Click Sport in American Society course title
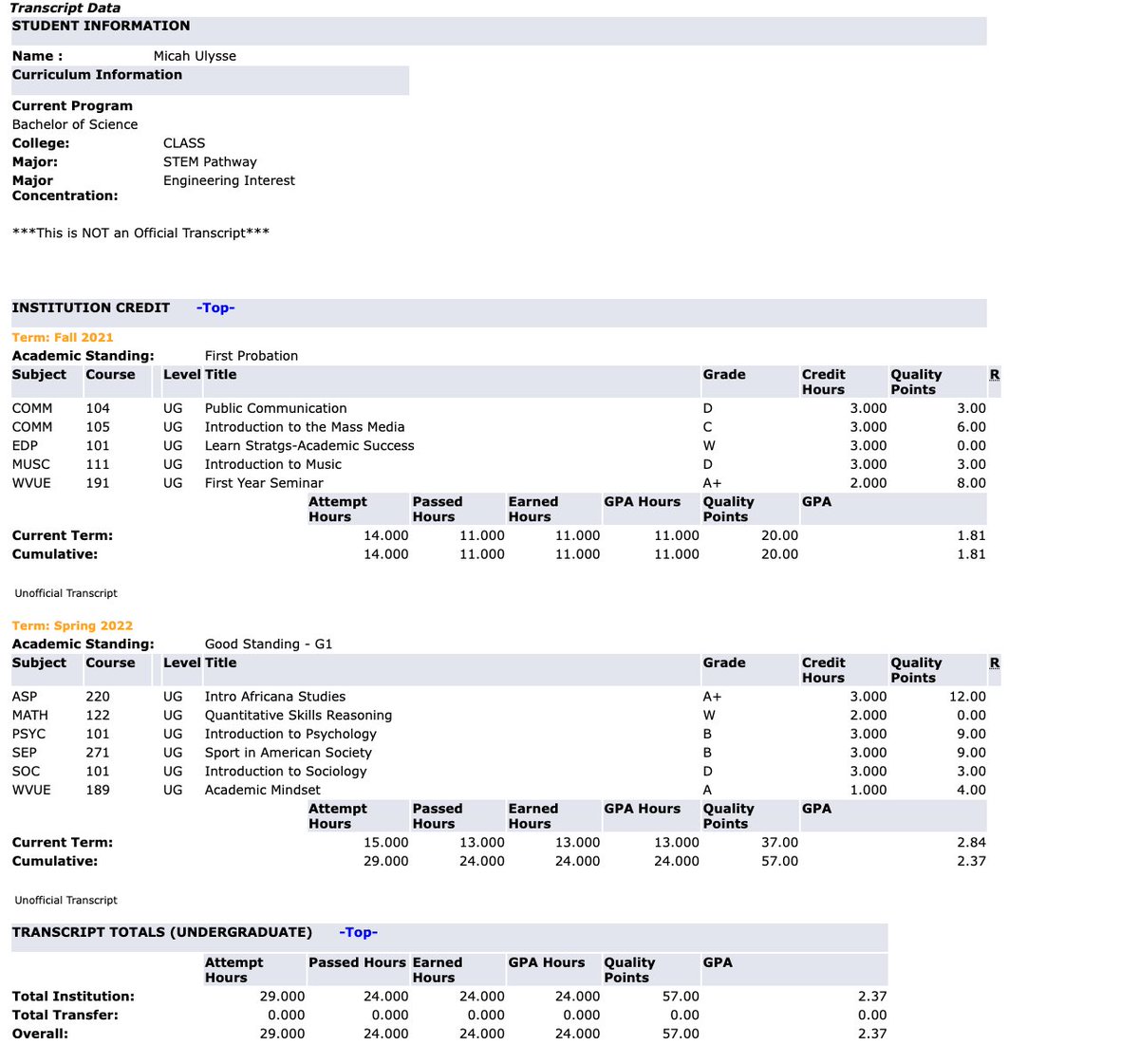Screen dimensions: 1139x1064 click(289, 753)
